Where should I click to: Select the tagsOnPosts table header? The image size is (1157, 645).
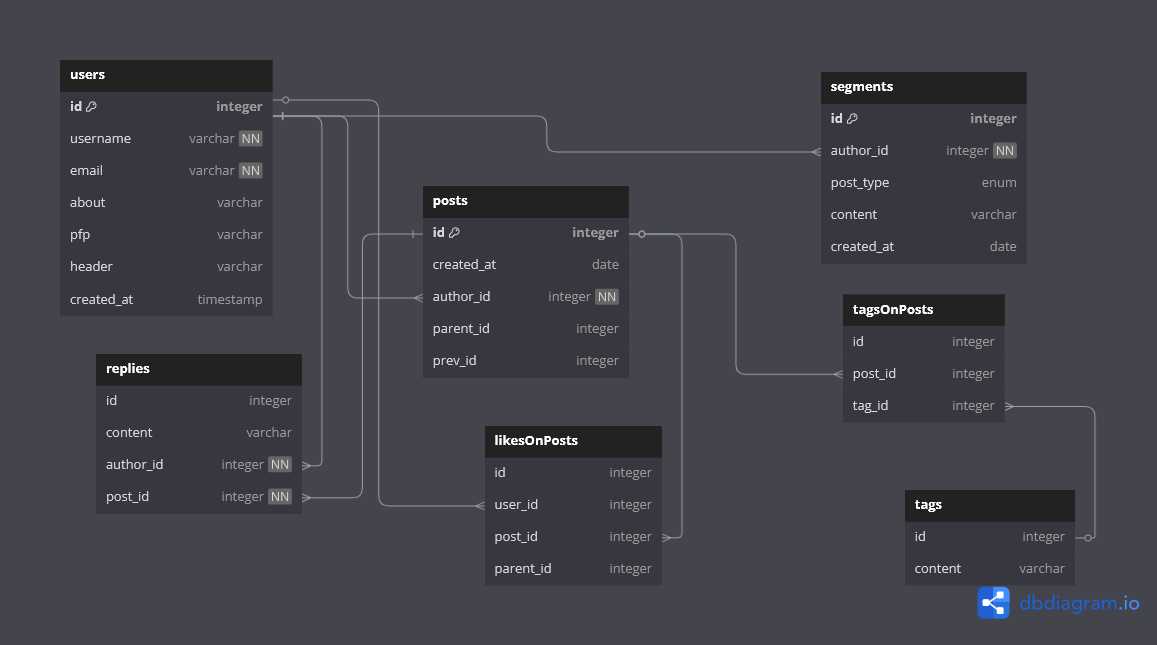(x=923, y=310)
